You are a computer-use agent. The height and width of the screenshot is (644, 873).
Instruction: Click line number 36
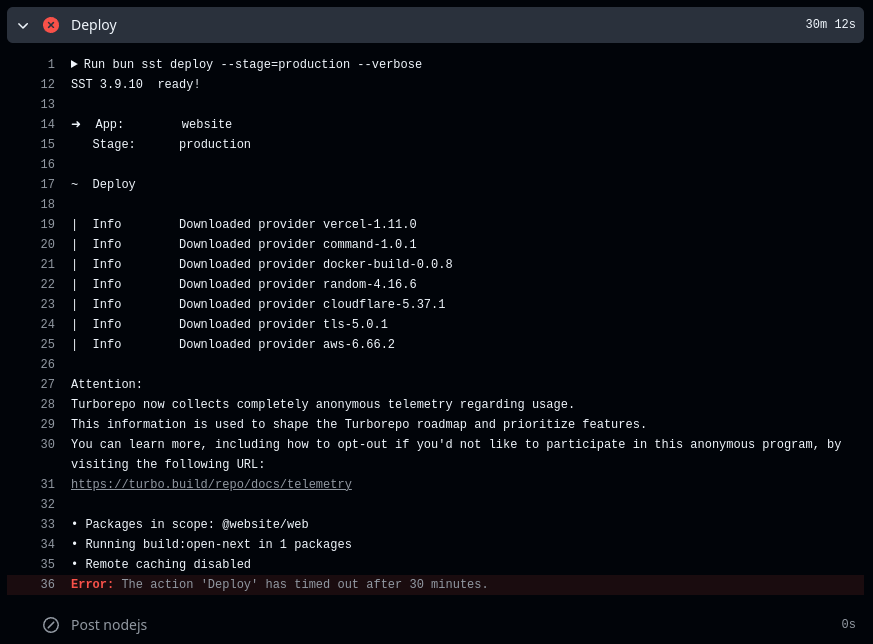tap(47, 585)
